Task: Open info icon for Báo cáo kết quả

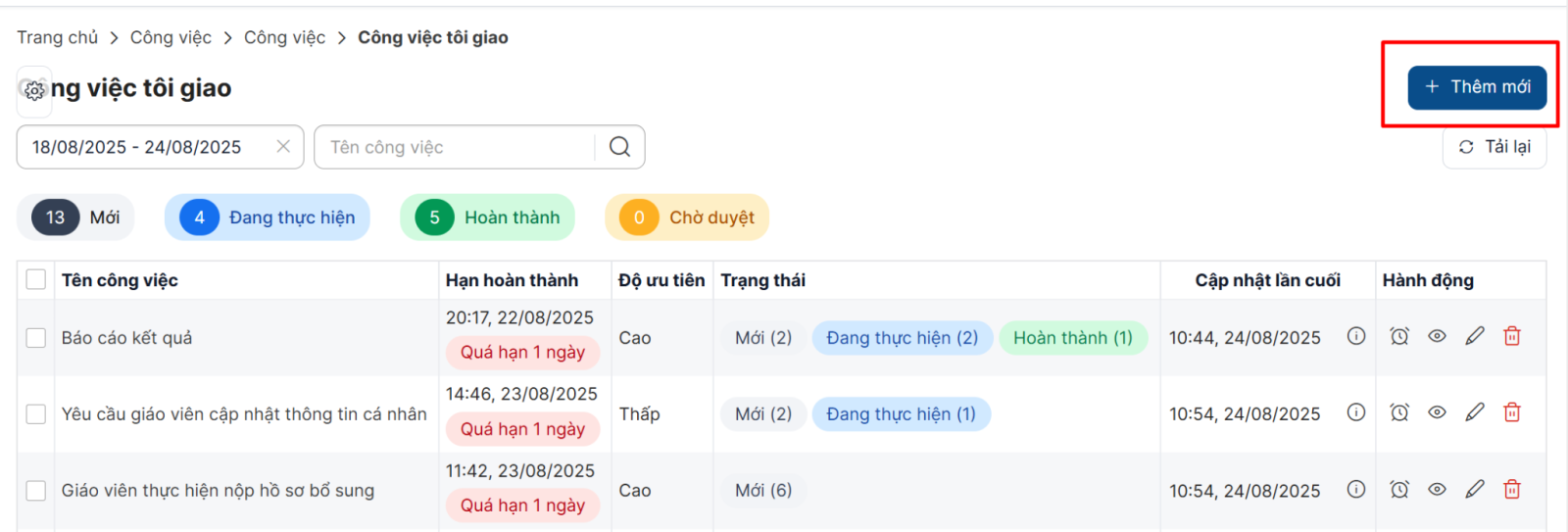Action: 1356,336
